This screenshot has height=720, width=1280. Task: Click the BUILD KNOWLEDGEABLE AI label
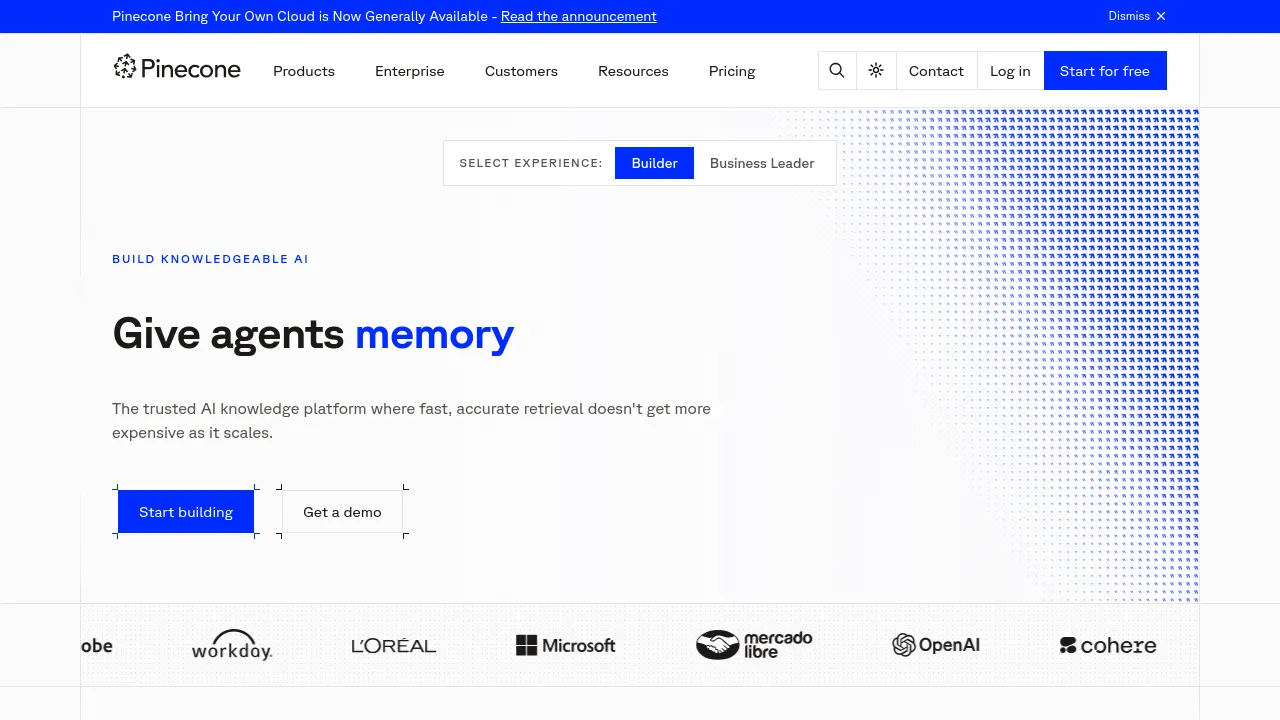pos(211,259)
